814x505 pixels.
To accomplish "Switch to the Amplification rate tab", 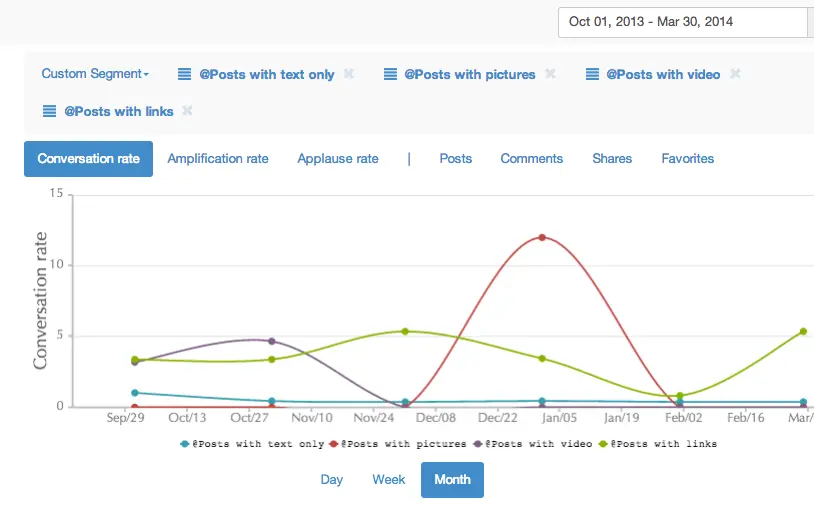I will (218, 158).
